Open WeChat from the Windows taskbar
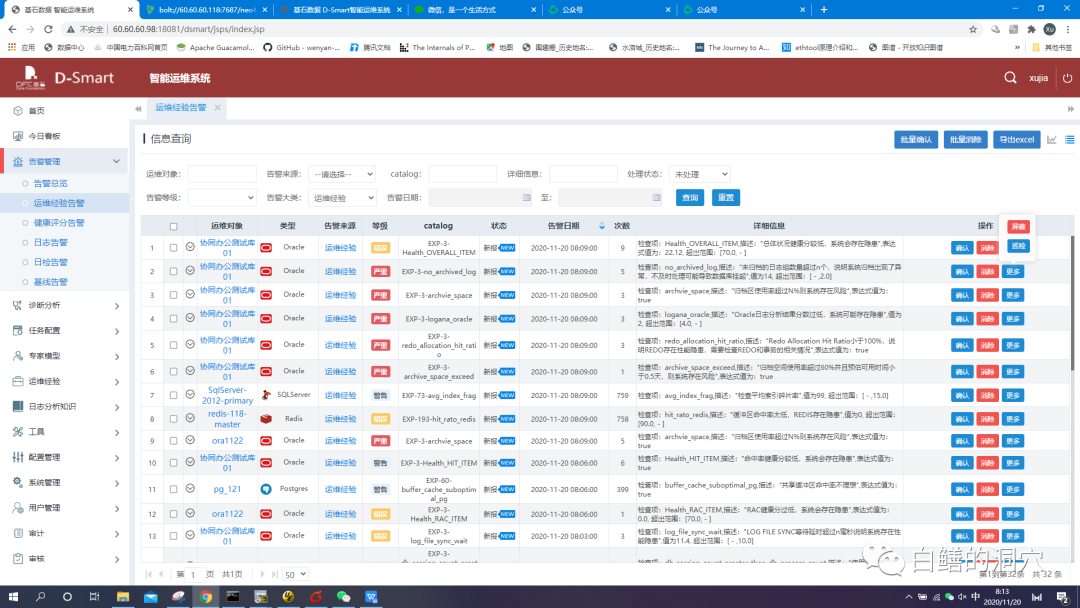This screenshot has width=1080, height=608. tap(344, 597)
